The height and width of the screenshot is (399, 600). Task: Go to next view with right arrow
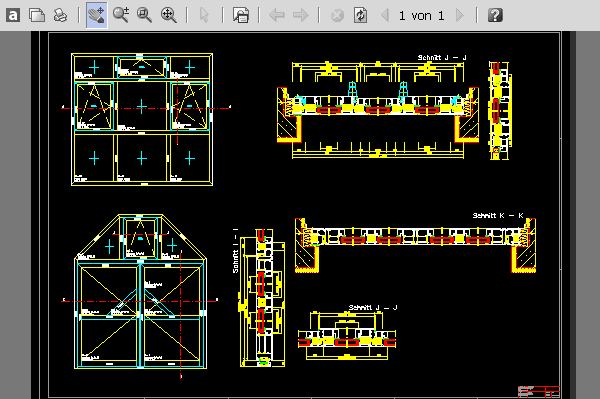click(300, 15)
